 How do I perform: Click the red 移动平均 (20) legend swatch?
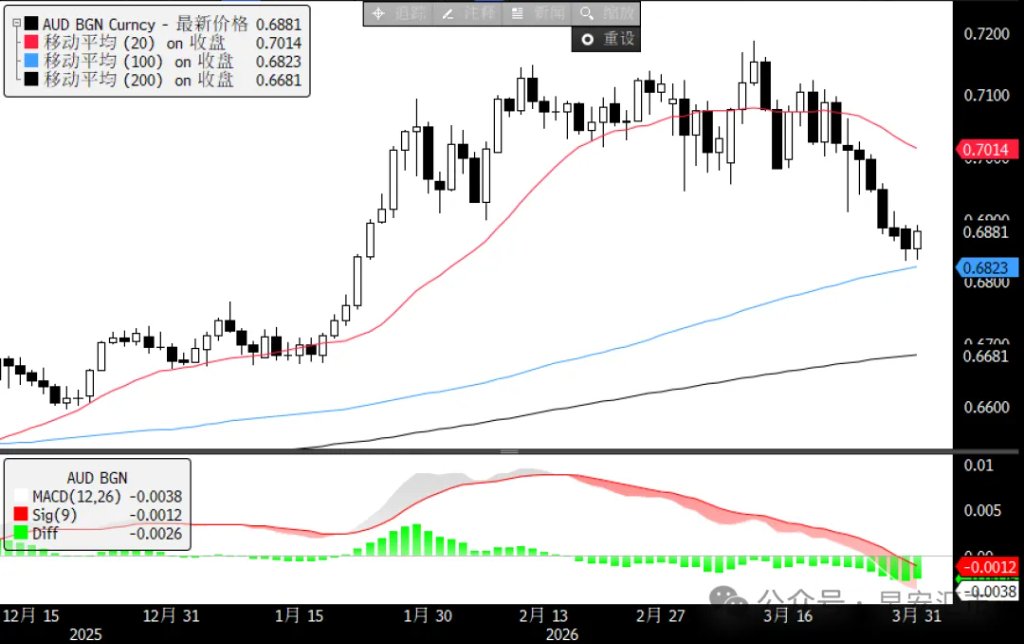point(31,42)
